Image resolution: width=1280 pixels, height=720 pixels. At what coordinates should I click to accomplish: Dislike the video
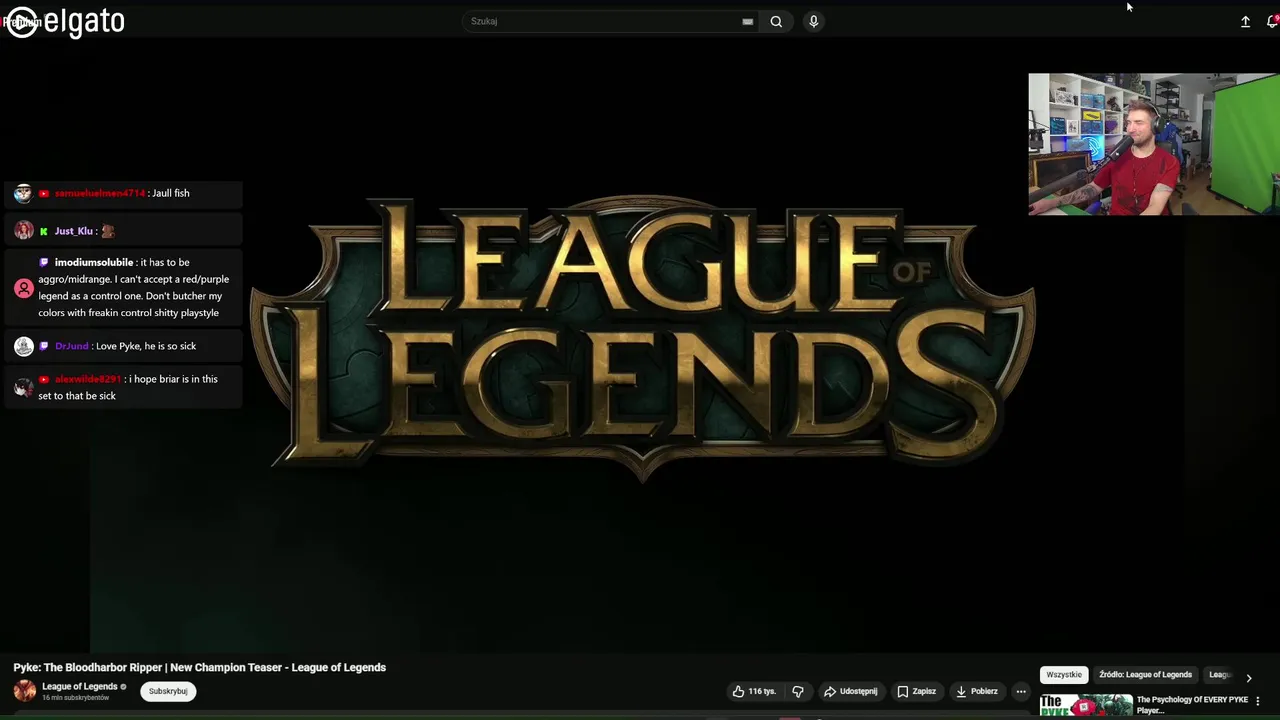pyautogui.click(x=798, y=691)
